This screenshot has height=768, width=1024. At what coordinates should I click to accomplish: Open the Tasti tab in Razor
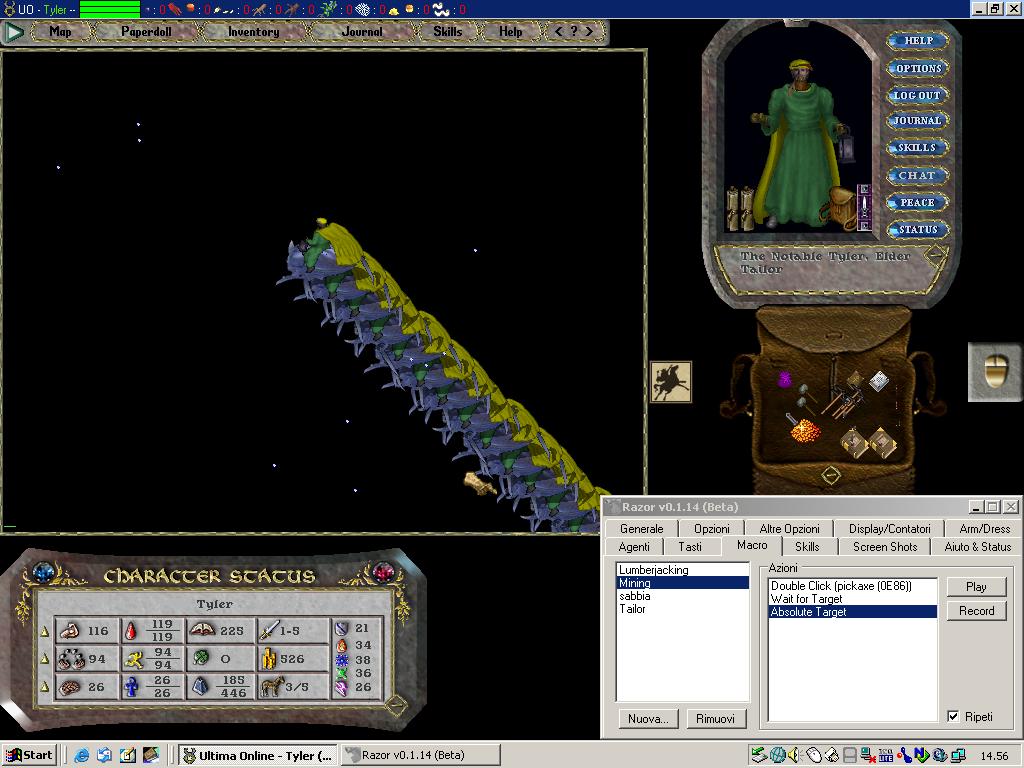tap(690, 547)
